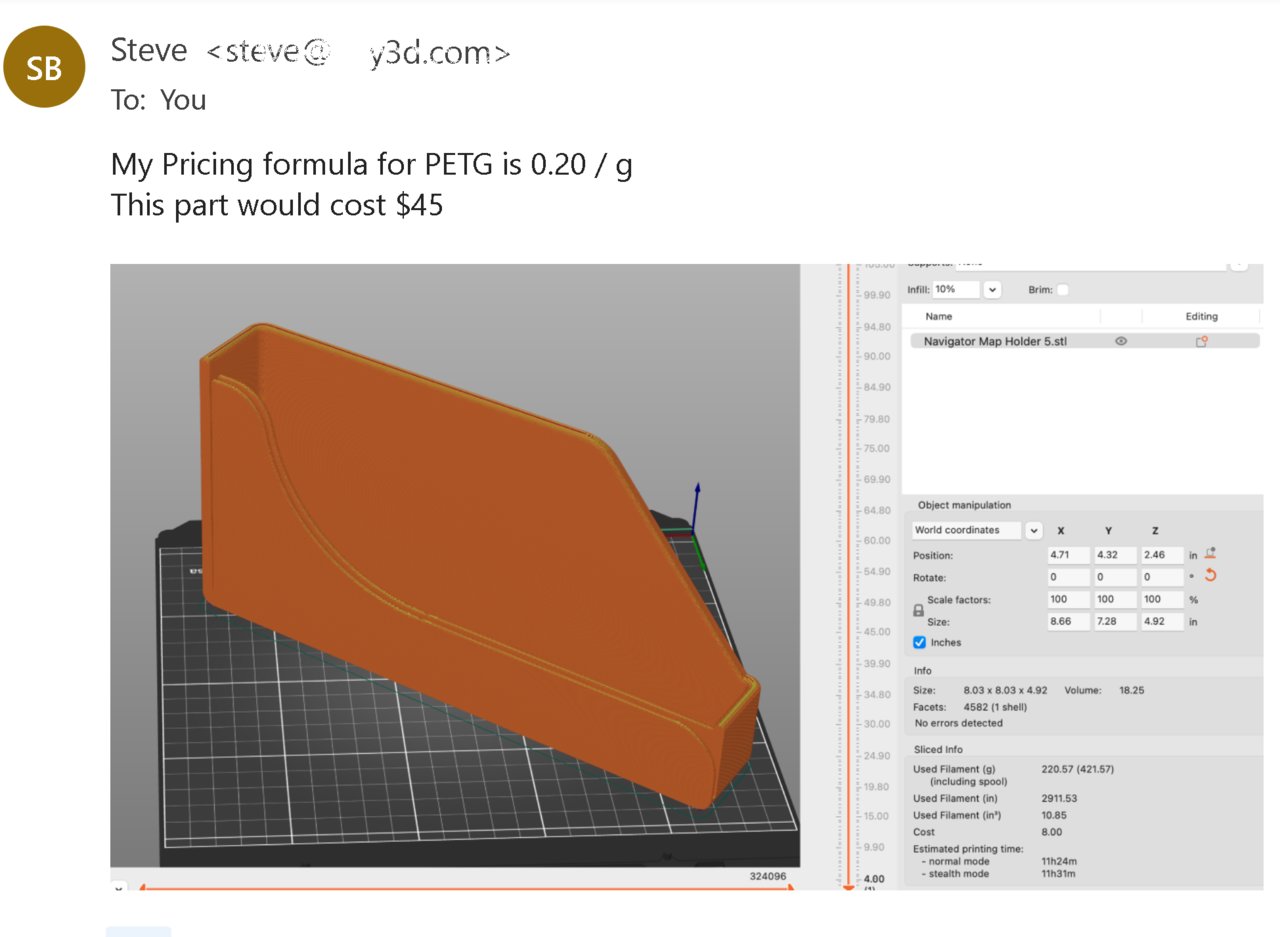The image size is (1280, 937).
Task: Click the Editing column header
Action: (1201, 316)
